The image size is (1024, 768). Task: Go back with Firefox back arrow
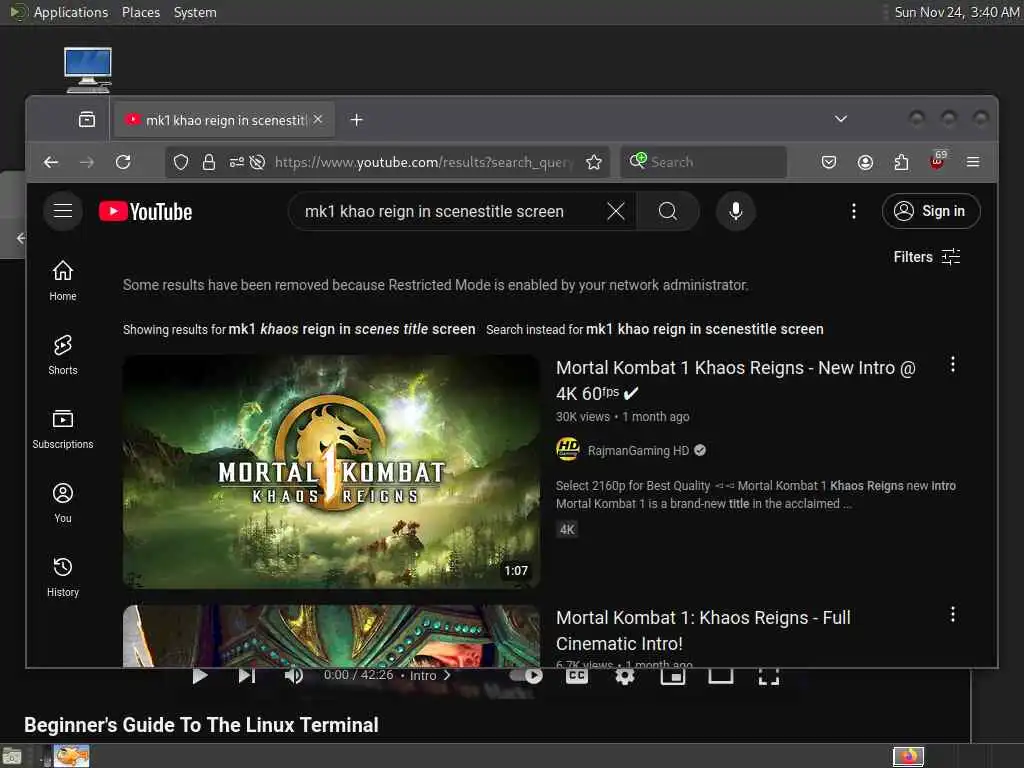click(51, 162)
